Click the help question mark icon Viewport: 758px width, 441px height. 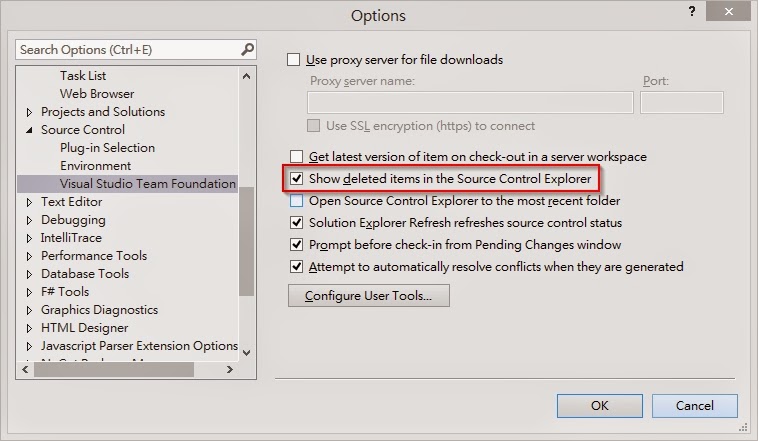(692, 11)
